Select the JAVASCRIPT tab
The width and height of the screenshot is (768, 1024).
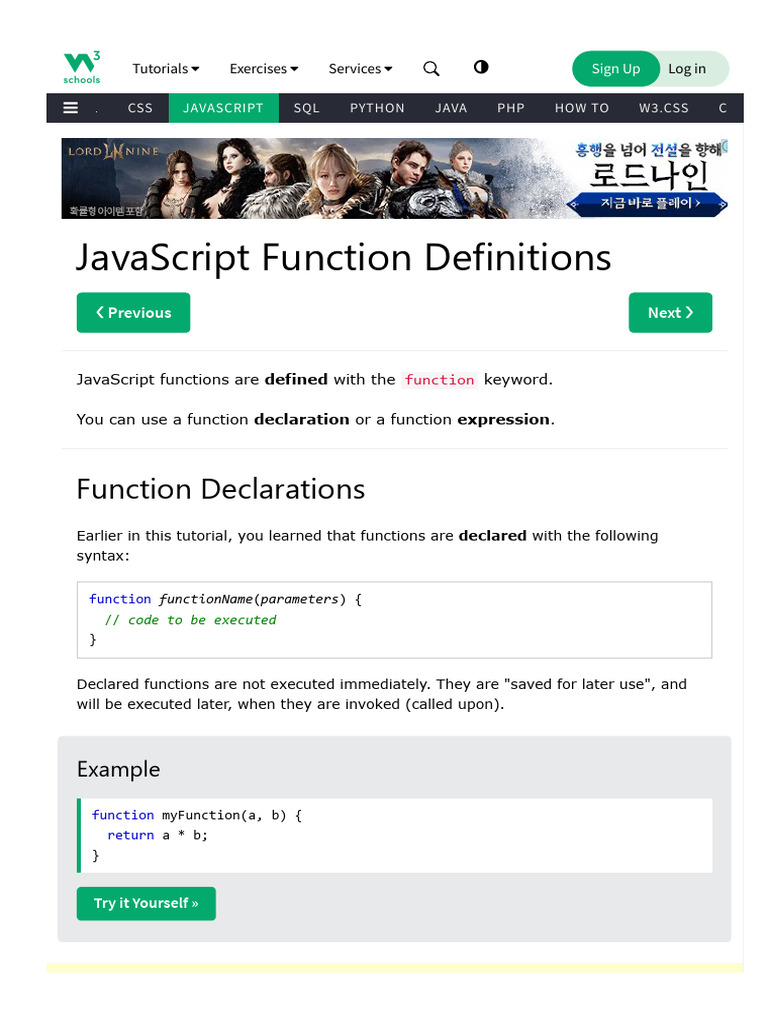(x=223, y=108)
